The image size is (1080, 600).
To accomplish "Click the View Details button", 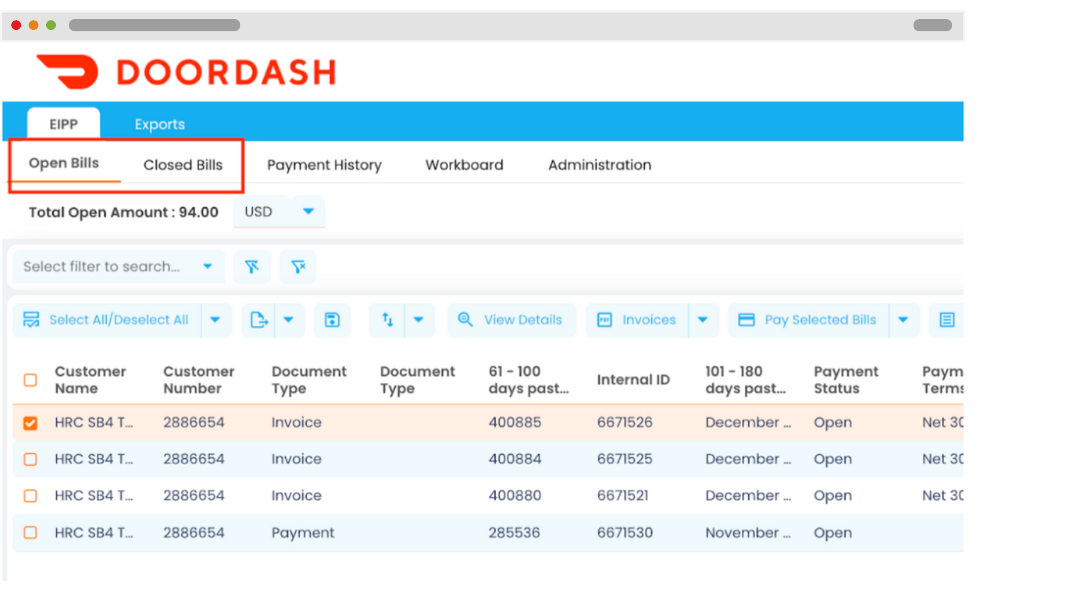I will click(512, 320).
